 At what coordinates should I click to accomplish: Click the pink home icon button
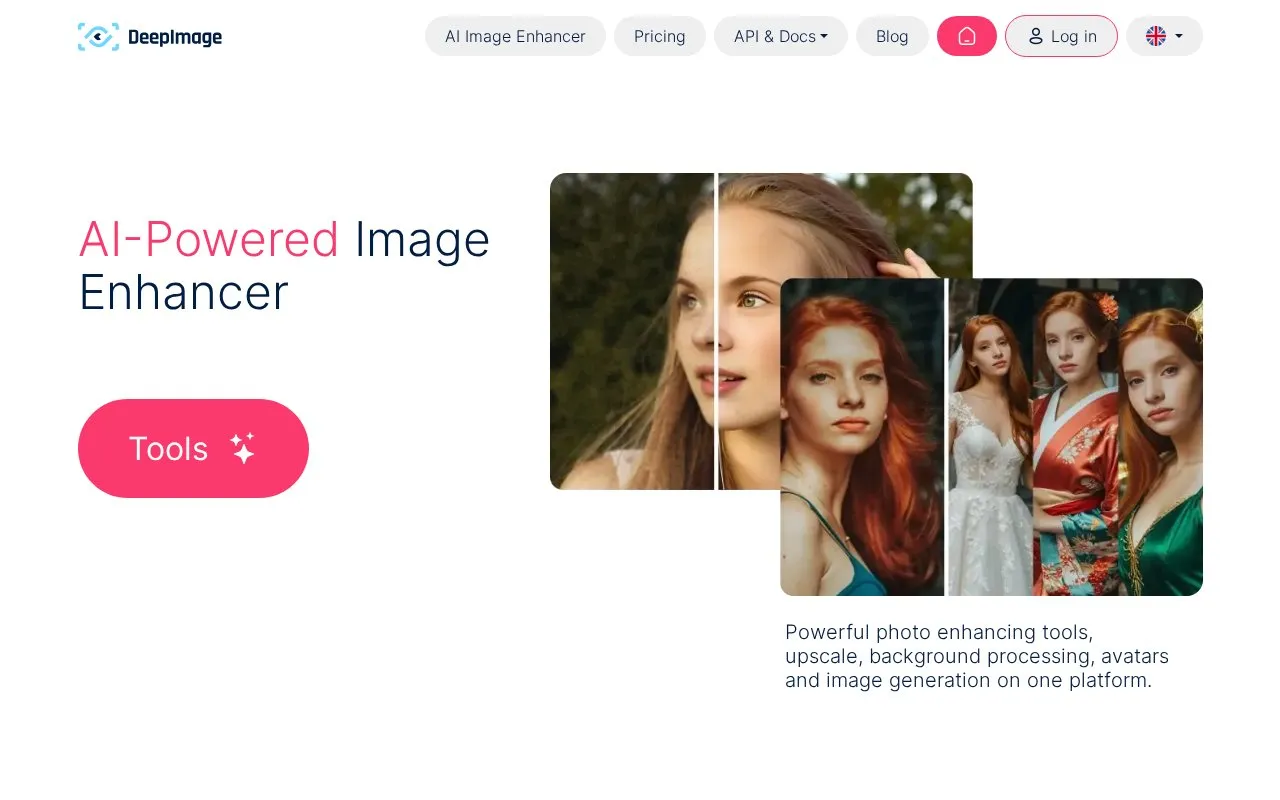[967, 36]
